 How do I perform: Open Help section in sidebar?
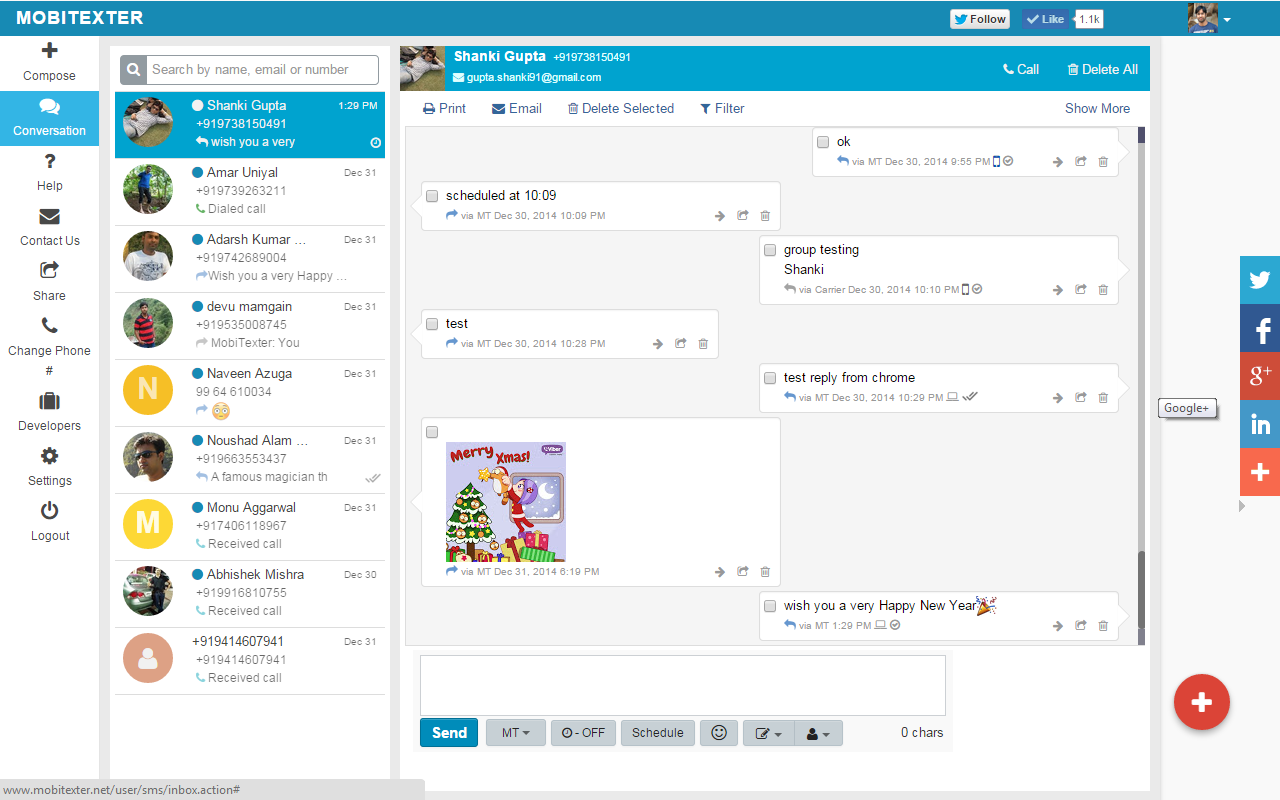(49, 172)
